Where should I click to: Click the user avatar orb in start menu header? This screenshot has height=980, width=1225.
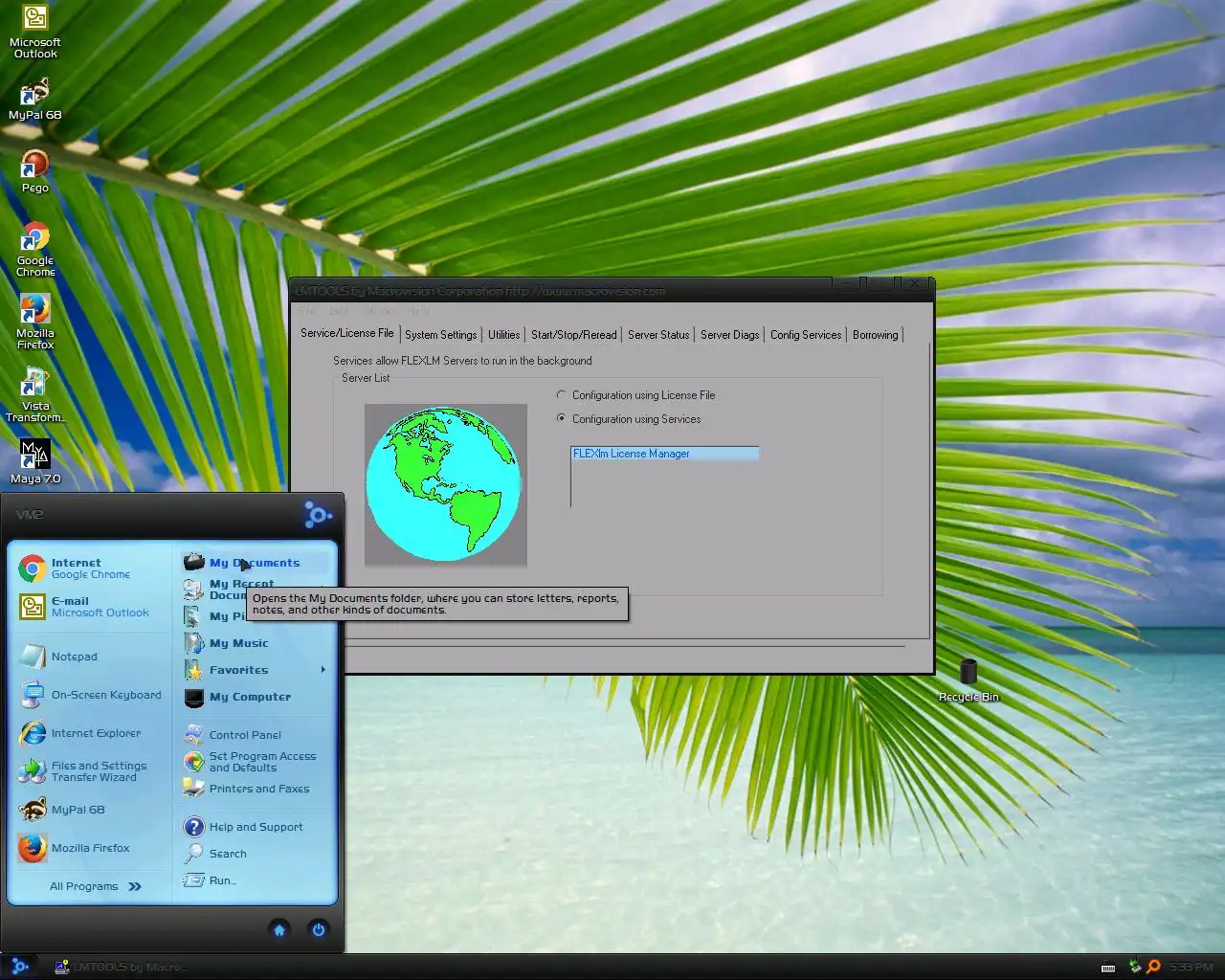tap(318, 515)
